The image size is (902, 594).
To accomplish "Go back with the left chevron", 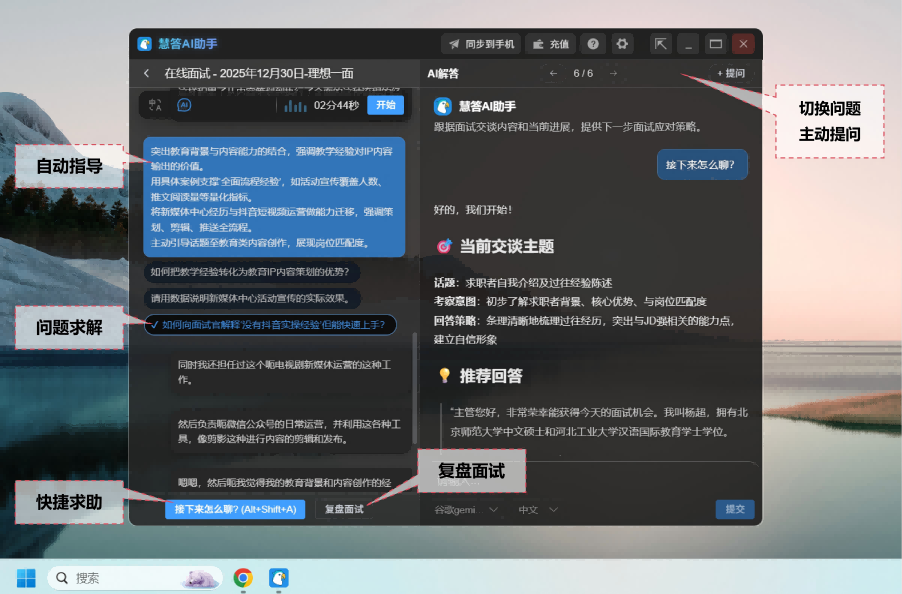I will point(147,73).
